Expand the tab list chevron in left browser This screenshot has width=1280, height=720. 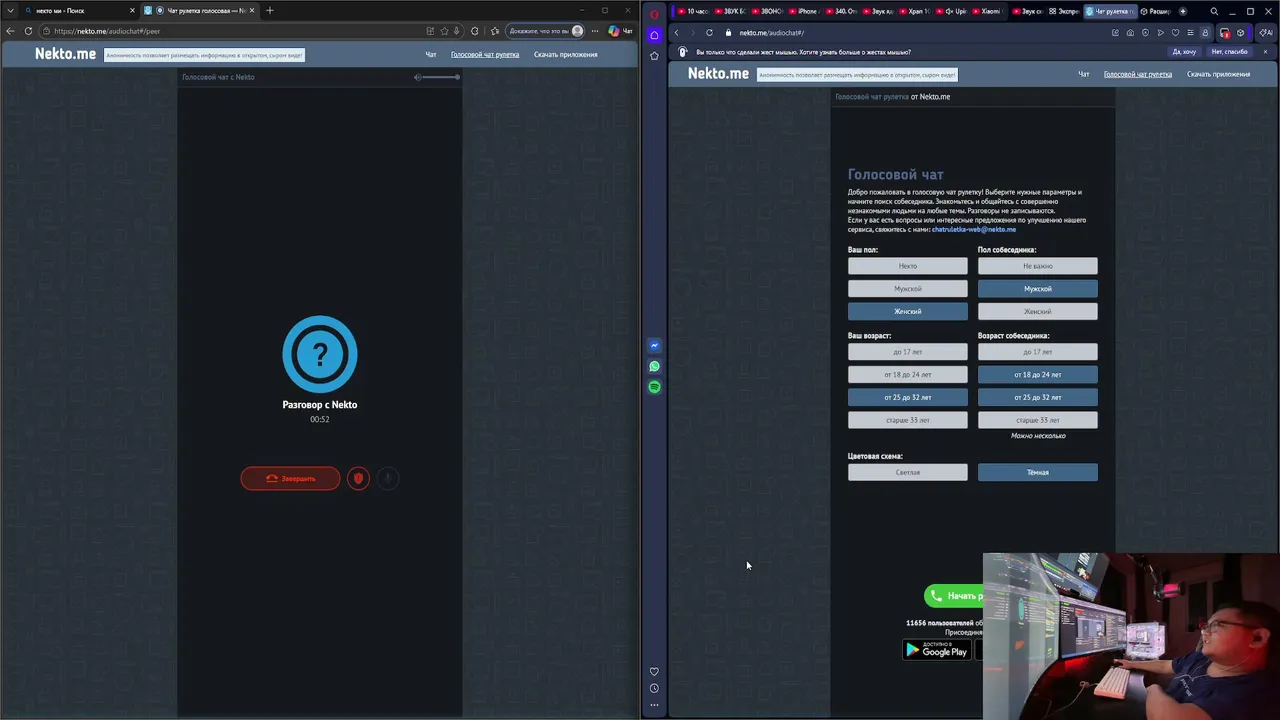pyautogui.click(x=10, y=10)
